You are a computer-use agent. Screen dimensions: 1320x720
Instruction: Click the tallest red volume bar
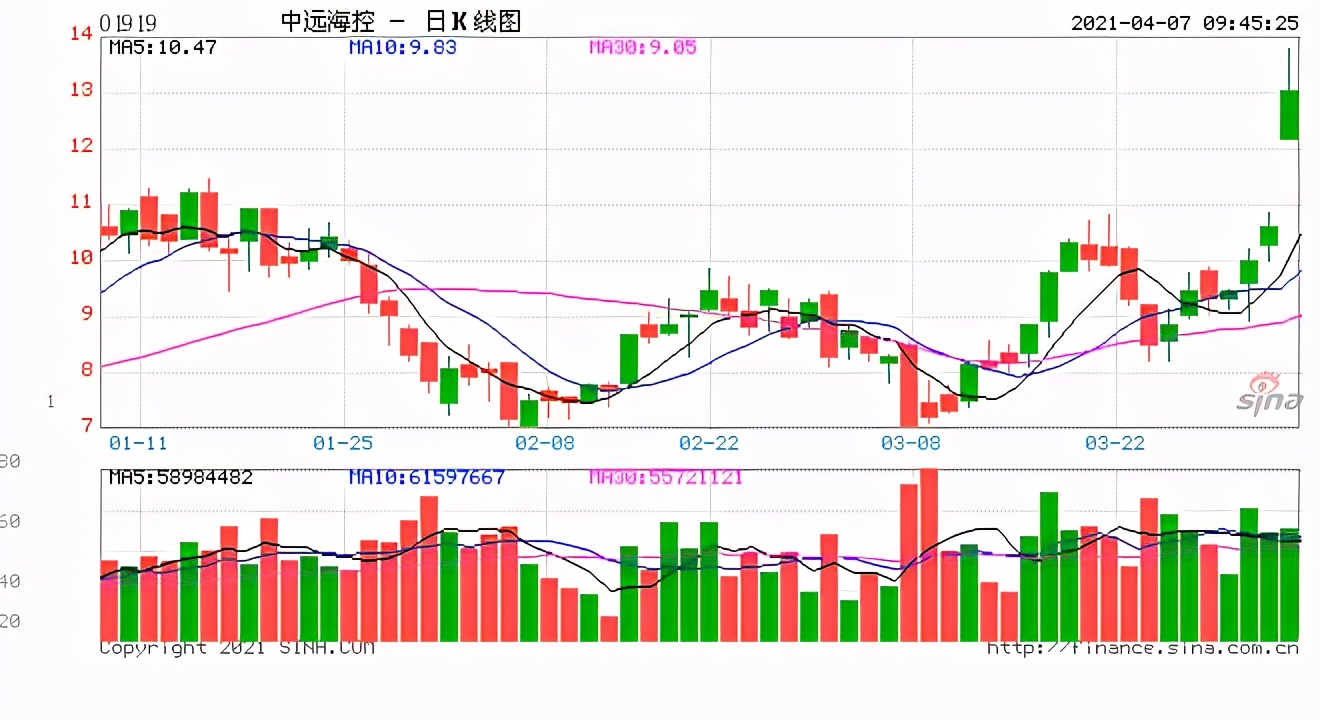click(929, 554)
